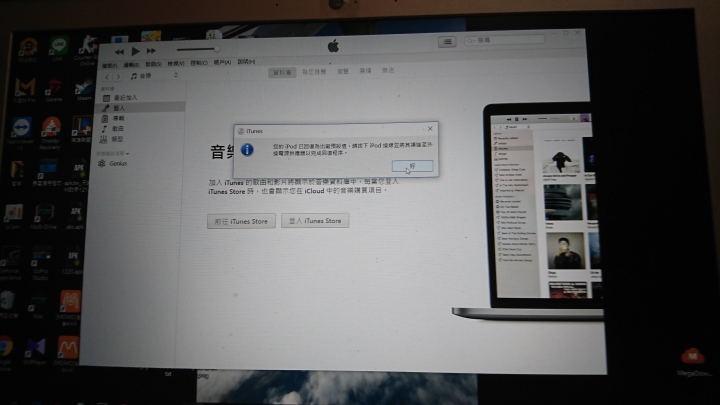Collapse the music playlists section header

[x=112, y=153]
